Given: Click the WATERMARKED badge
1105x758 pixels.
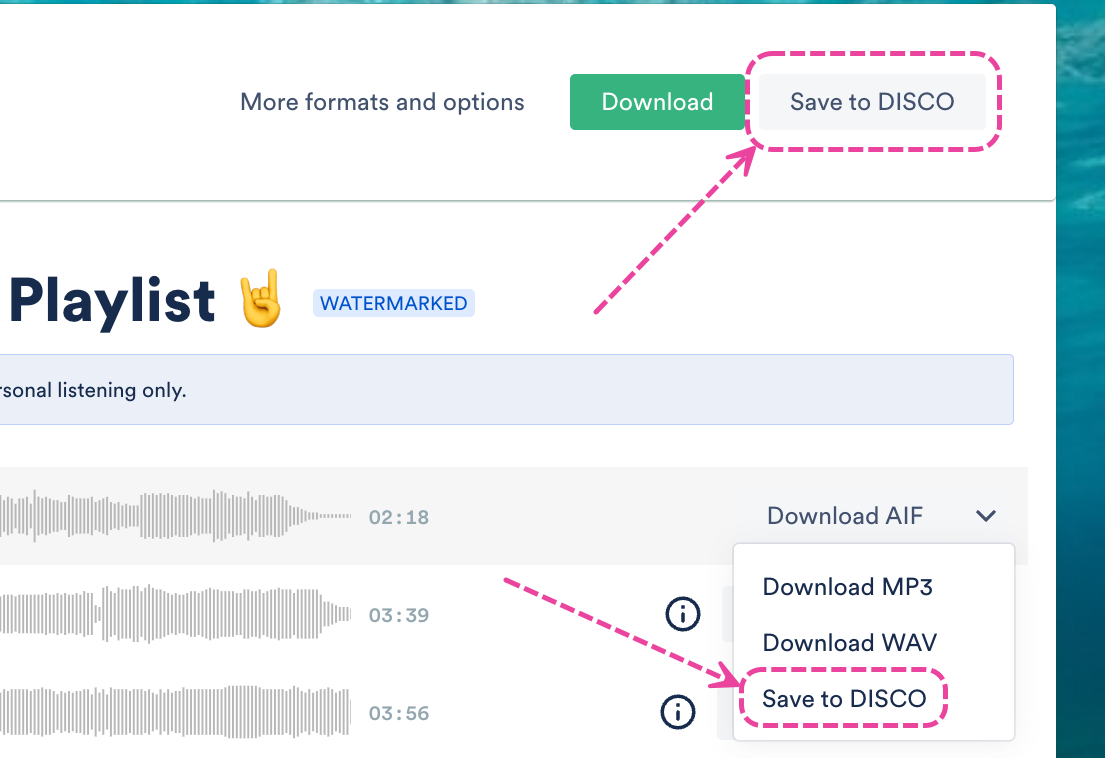Looking at the screenshot, I should click(393, 303).
